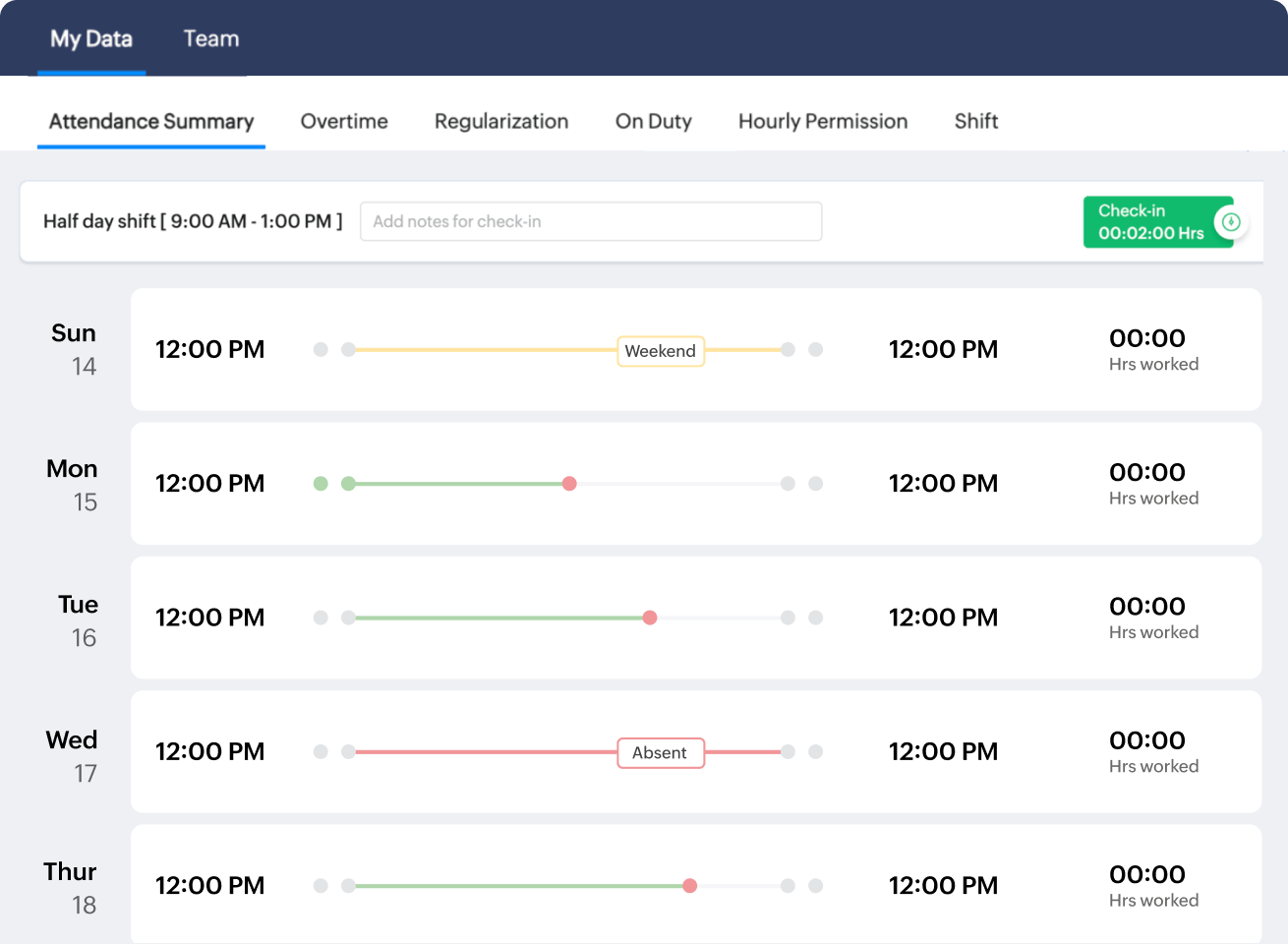Select the red check-out dot on Monday's timeline

[x=569, y=483]
